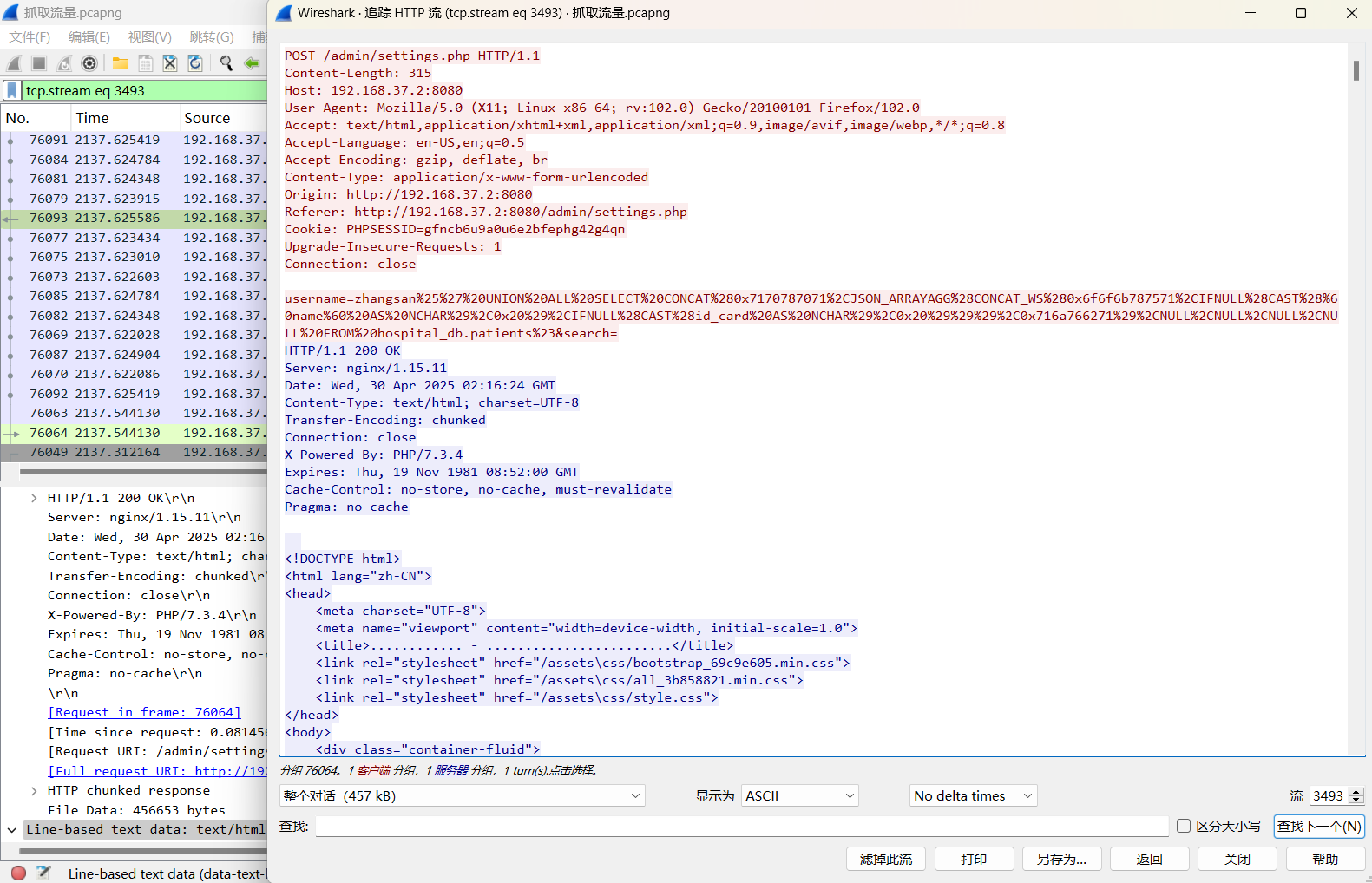
Task: Close the capture file using X icon
Action: pos(170,63)
